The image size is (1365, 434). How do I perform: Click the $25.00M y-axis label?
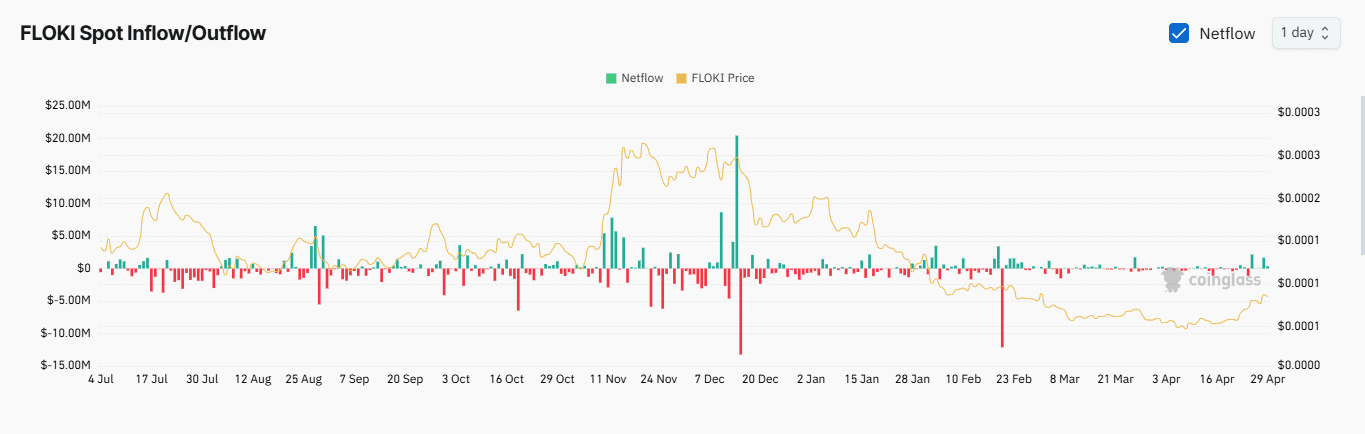(67, 105)
